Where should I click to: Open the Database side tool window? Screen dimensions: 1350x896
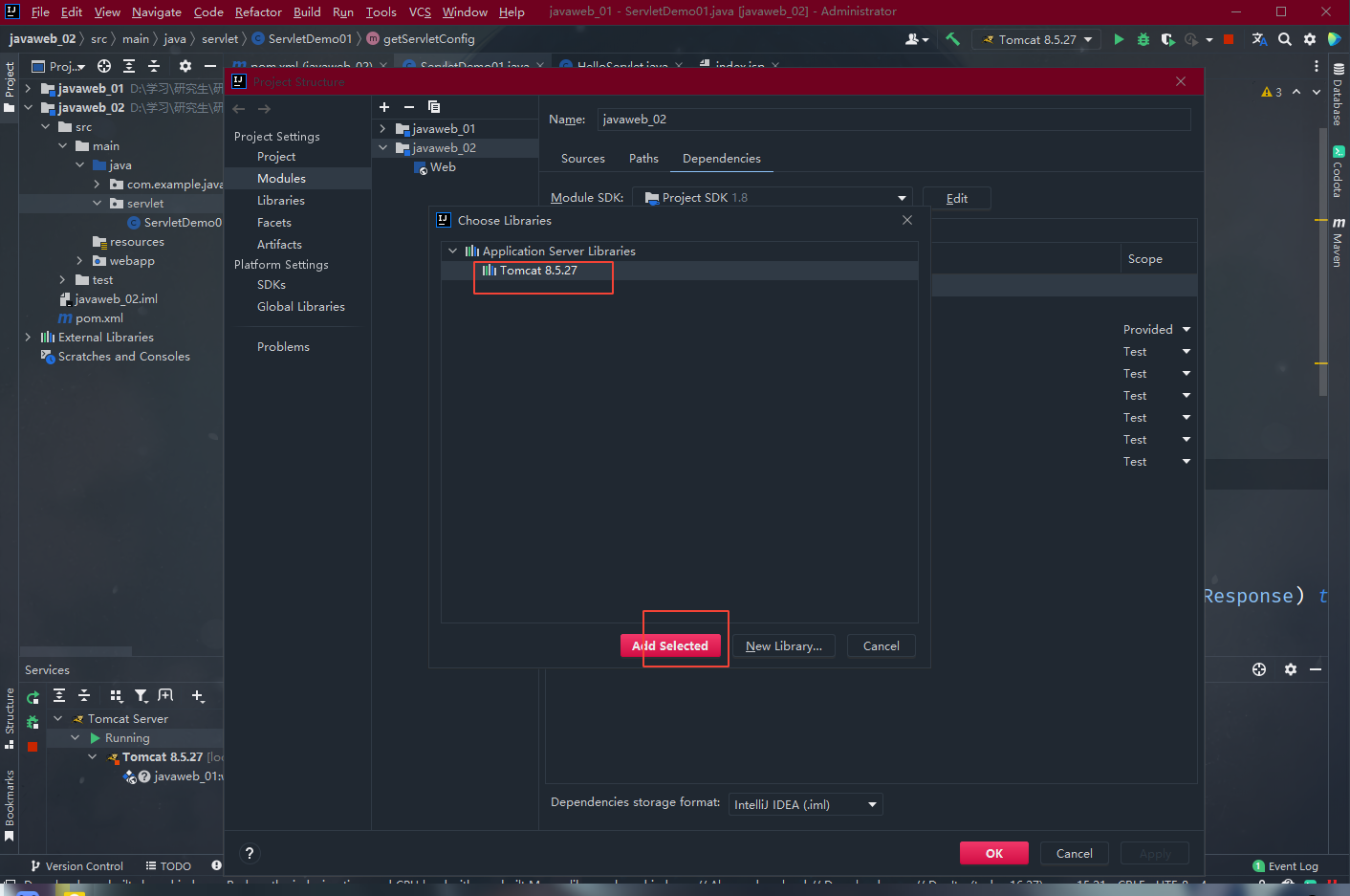(x=1338, y=95)
